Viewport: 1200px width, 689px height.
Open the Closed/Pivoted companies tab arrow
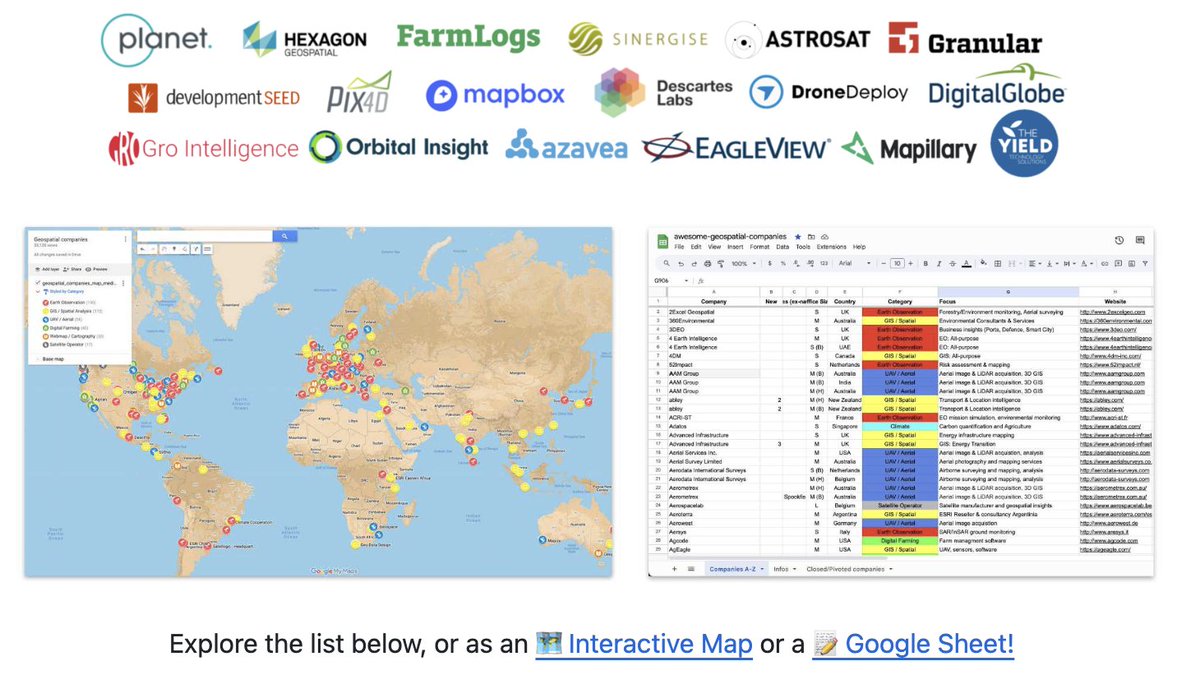click(891, 569)
